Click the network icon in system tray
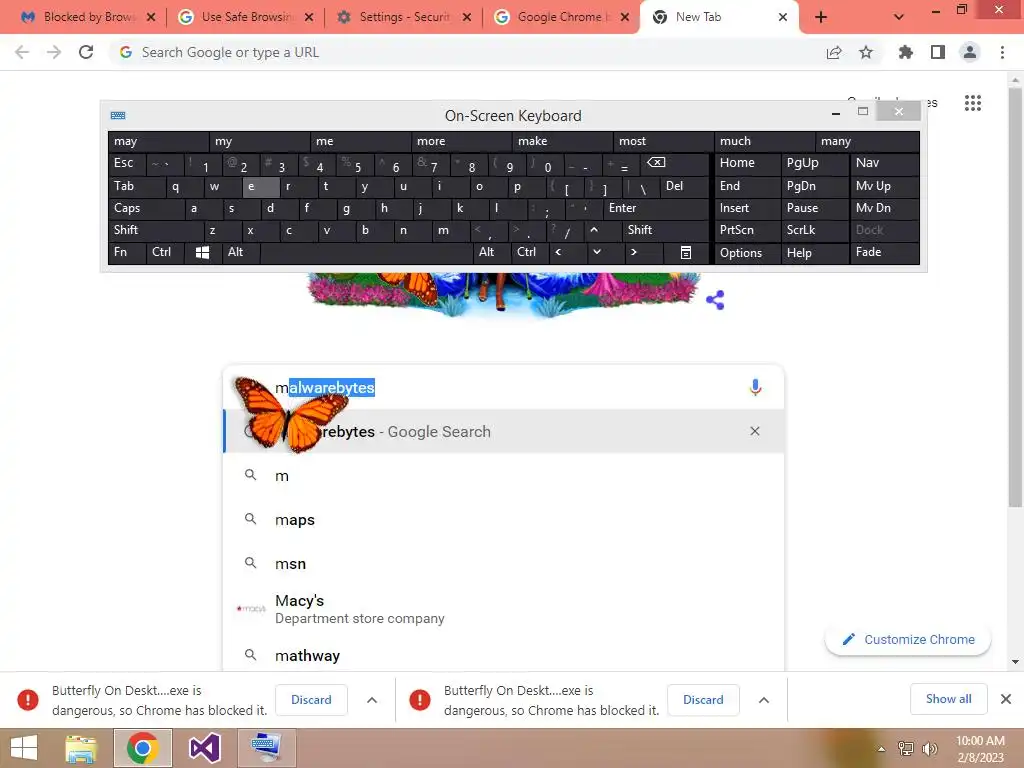 (906, 749)
